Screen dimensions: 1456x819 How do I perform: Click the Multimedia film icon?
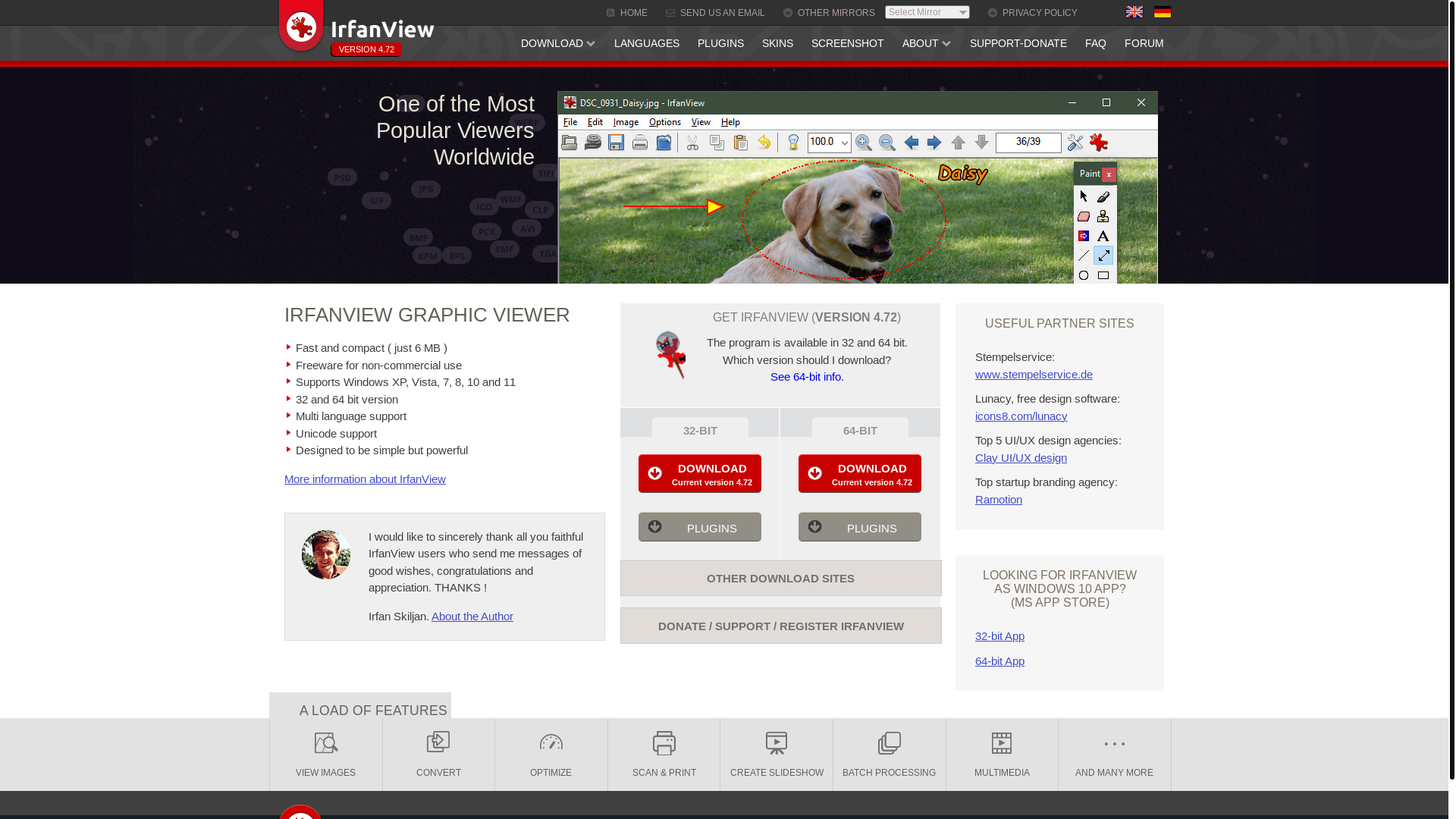click(x=1002, y=743)
